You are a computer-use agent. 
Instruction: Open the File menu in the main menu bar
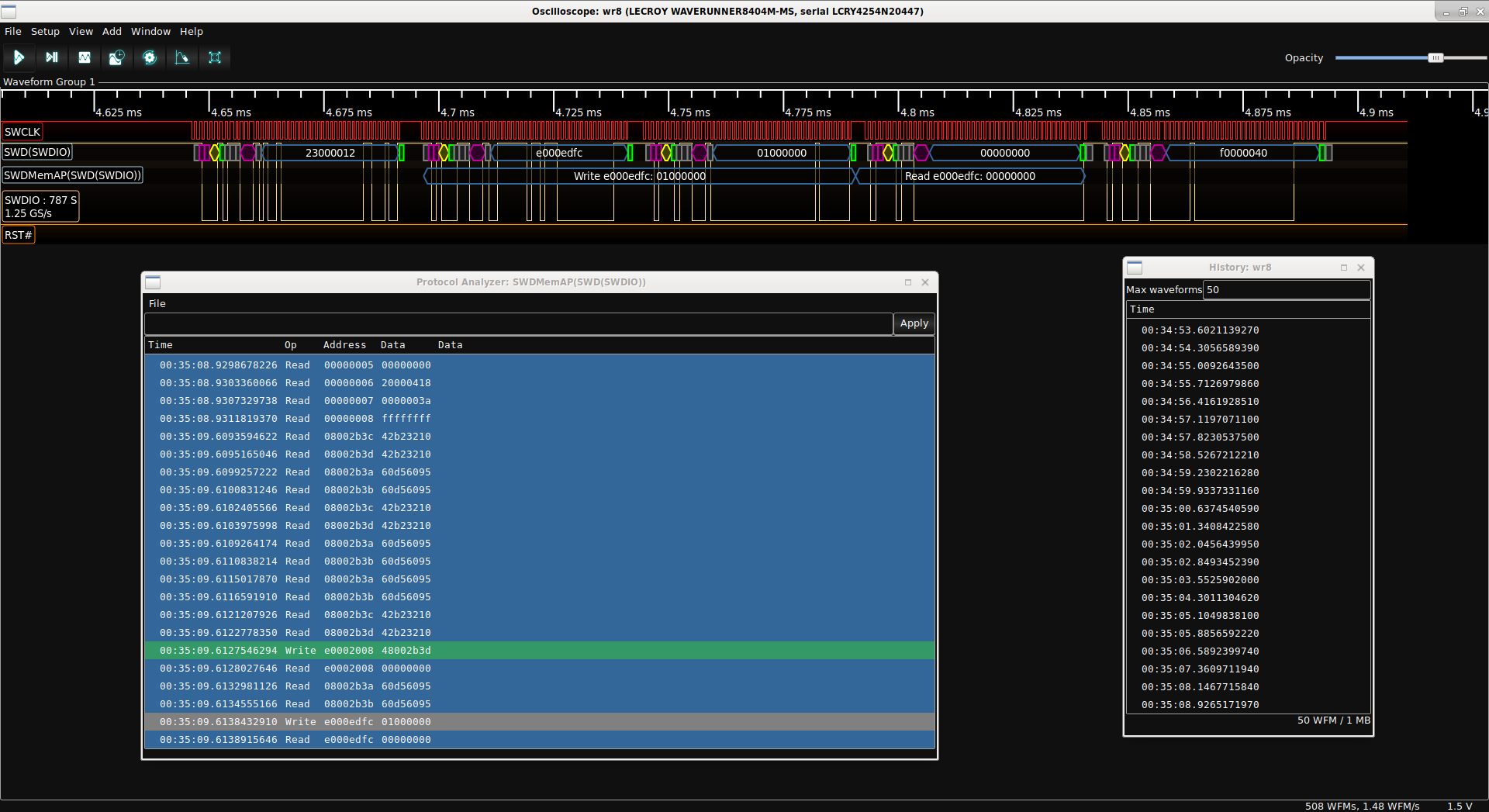point(13,32)
